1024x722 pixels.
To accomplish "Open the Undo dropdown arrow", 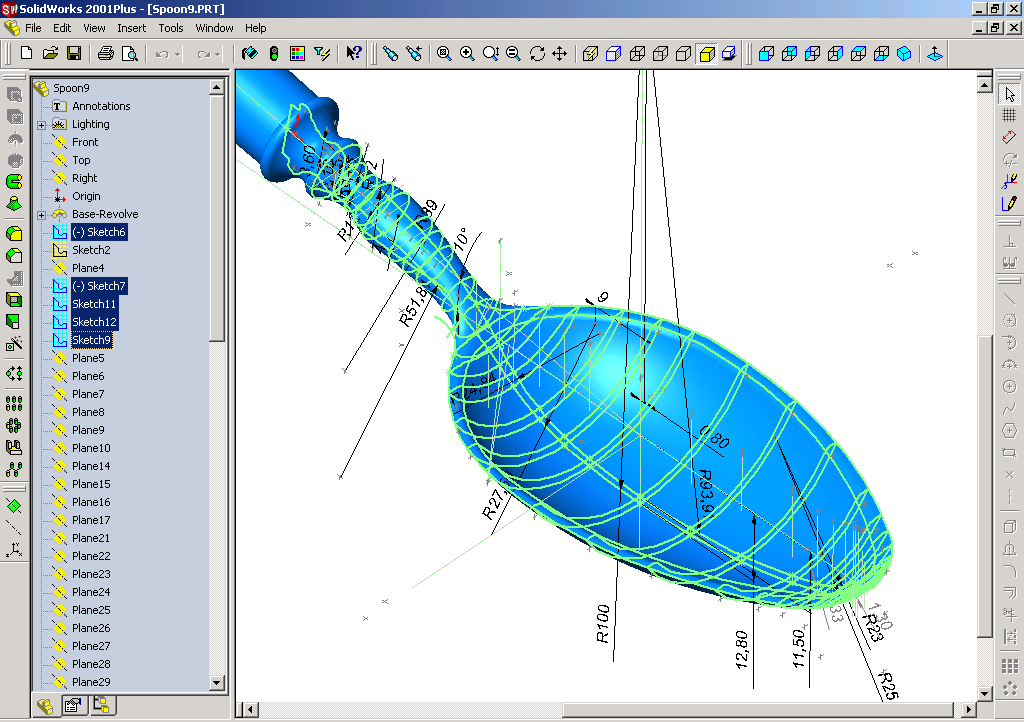I will (x=177, y=54).
